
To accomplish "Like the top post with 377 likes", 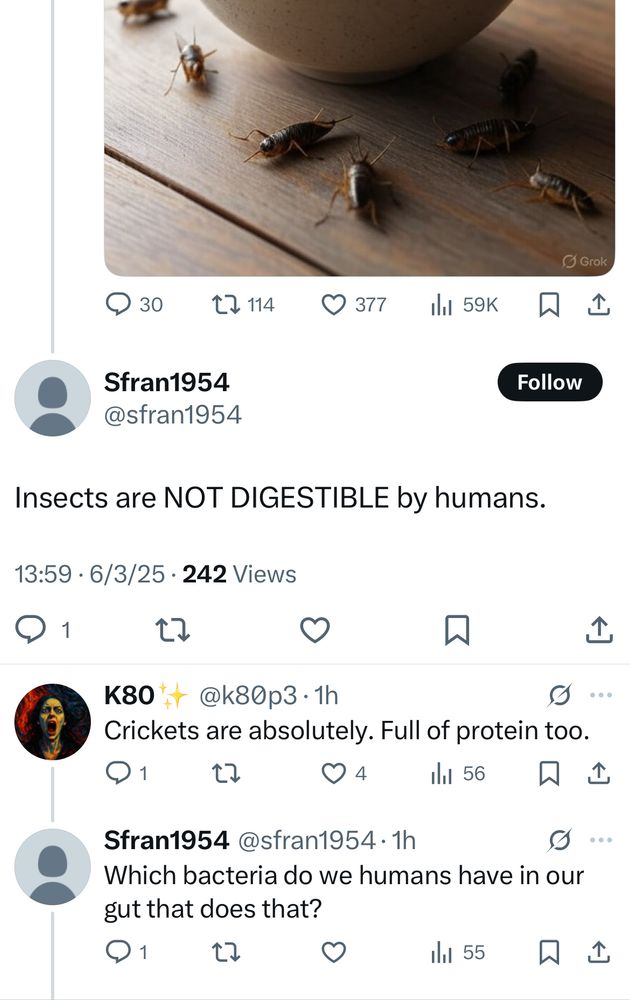I will (353, 305).
